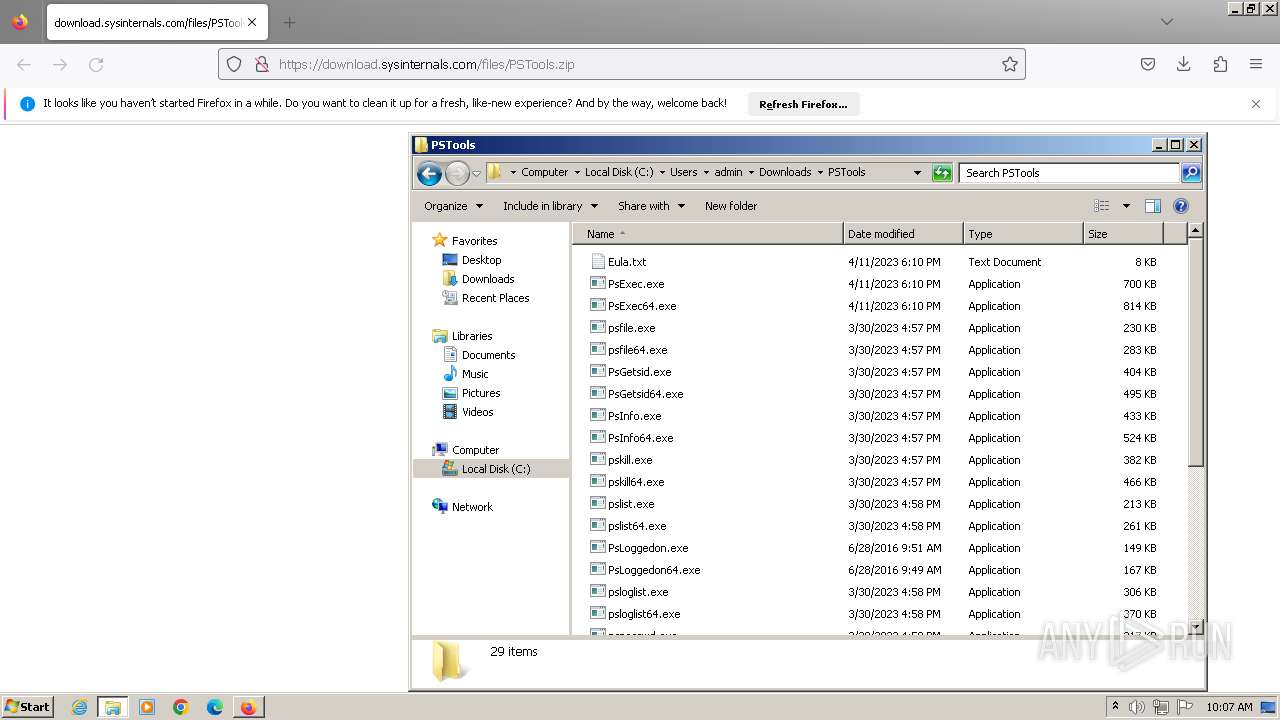
Task: Open Desktop in the navigation pane
Action: [481, 260]
